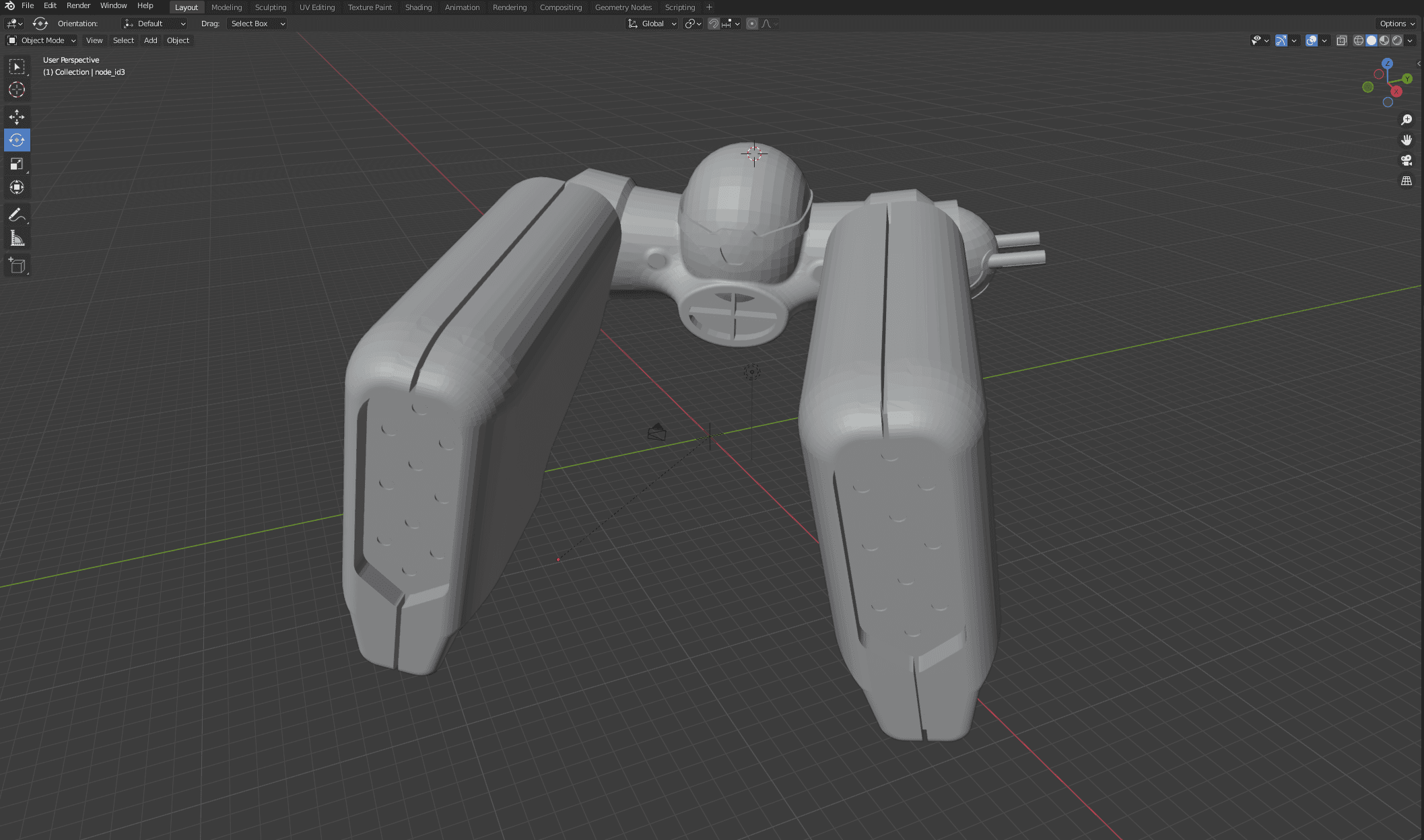Select the 3D Cursor tool
The image size is (1424, 840).
pos(17,90)
